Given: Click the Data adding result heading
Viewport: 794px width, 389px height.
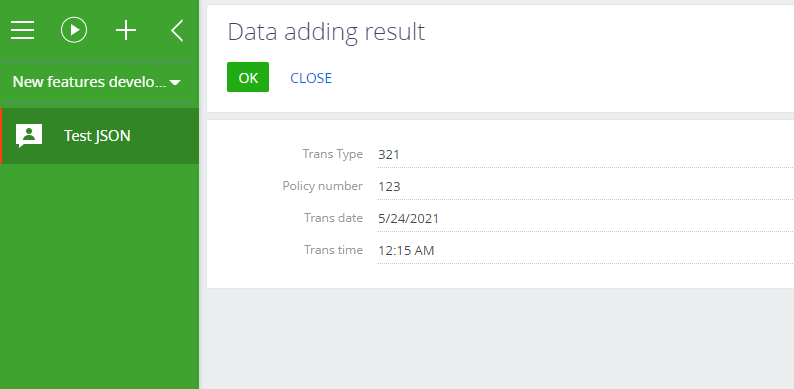Looking at the screenshot, I should click(326, 31).
